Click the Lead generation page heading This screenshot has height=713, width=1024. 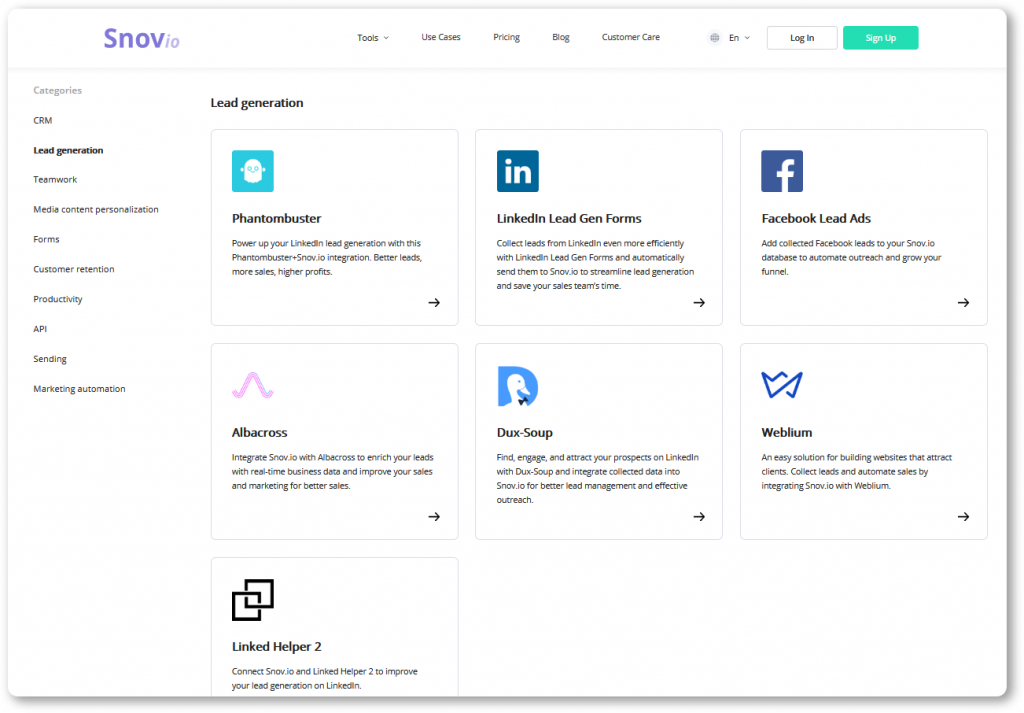click(x=257, y=103)
